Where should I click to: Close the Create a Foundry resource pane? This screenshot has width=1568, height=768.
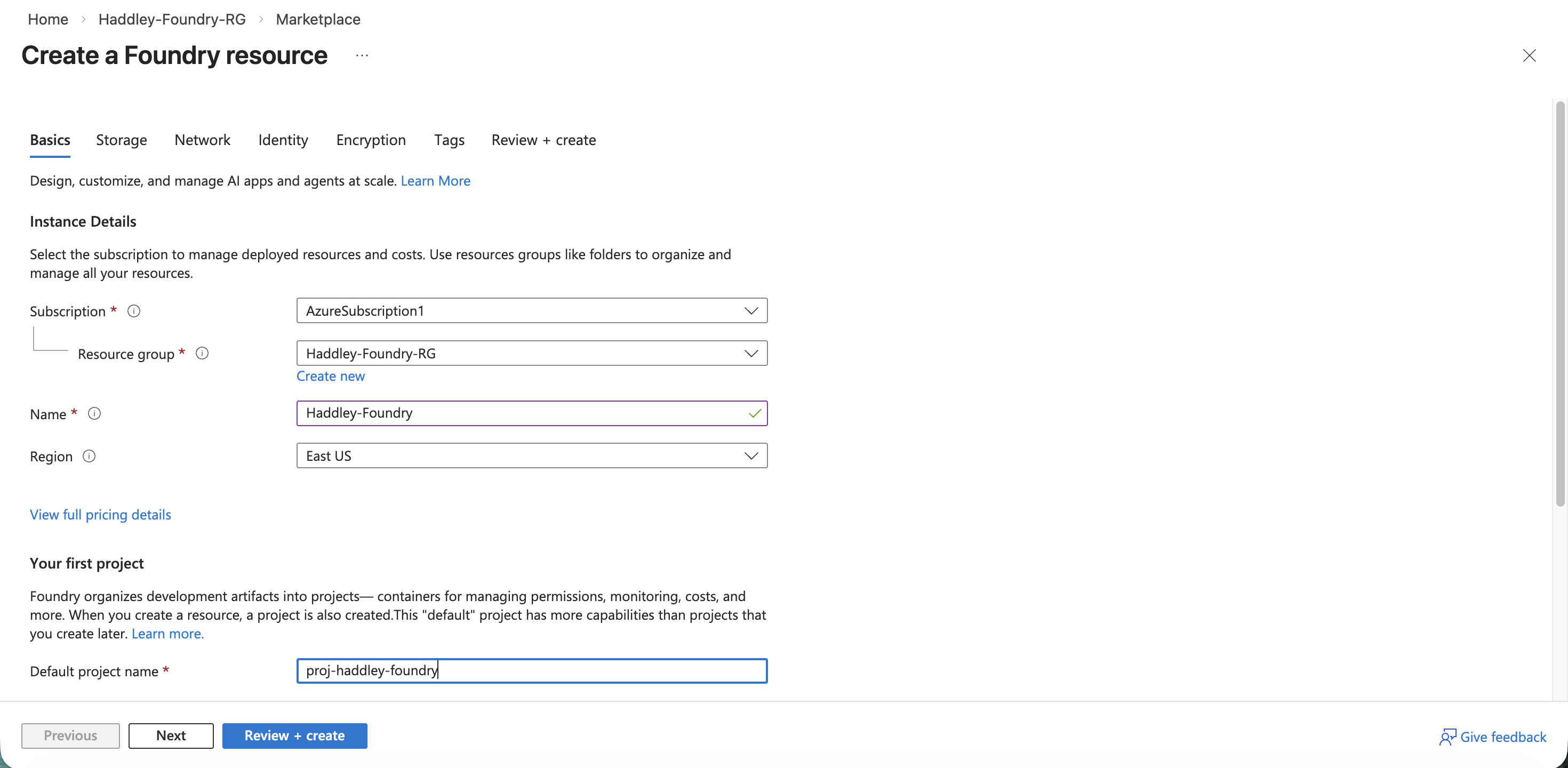1529,55
